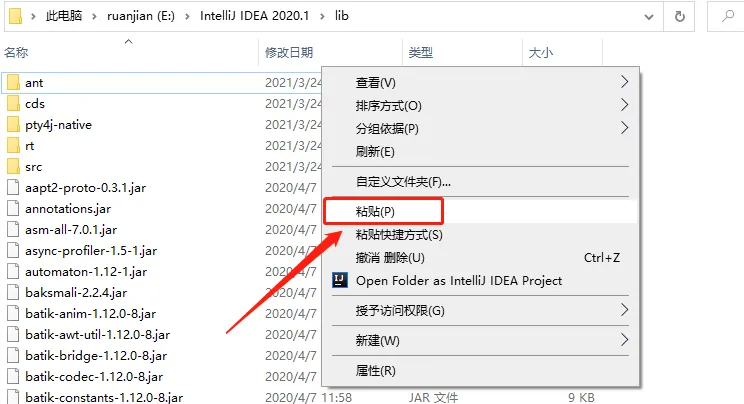744x404 pixels.
Task: Expand the 查看(V) submenu arrow
Action: tap(625, 82)
